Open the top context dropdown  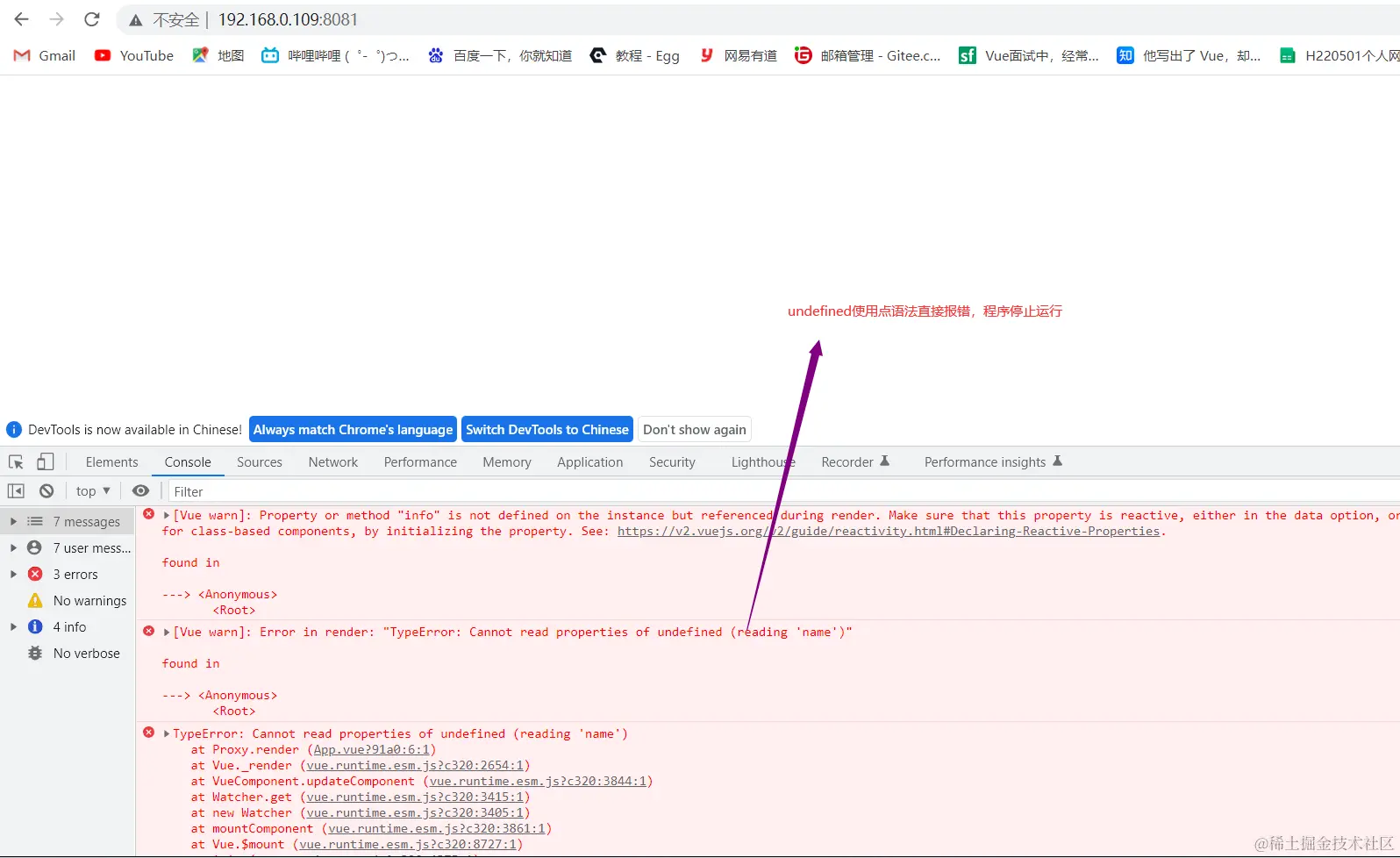[93, 491]
